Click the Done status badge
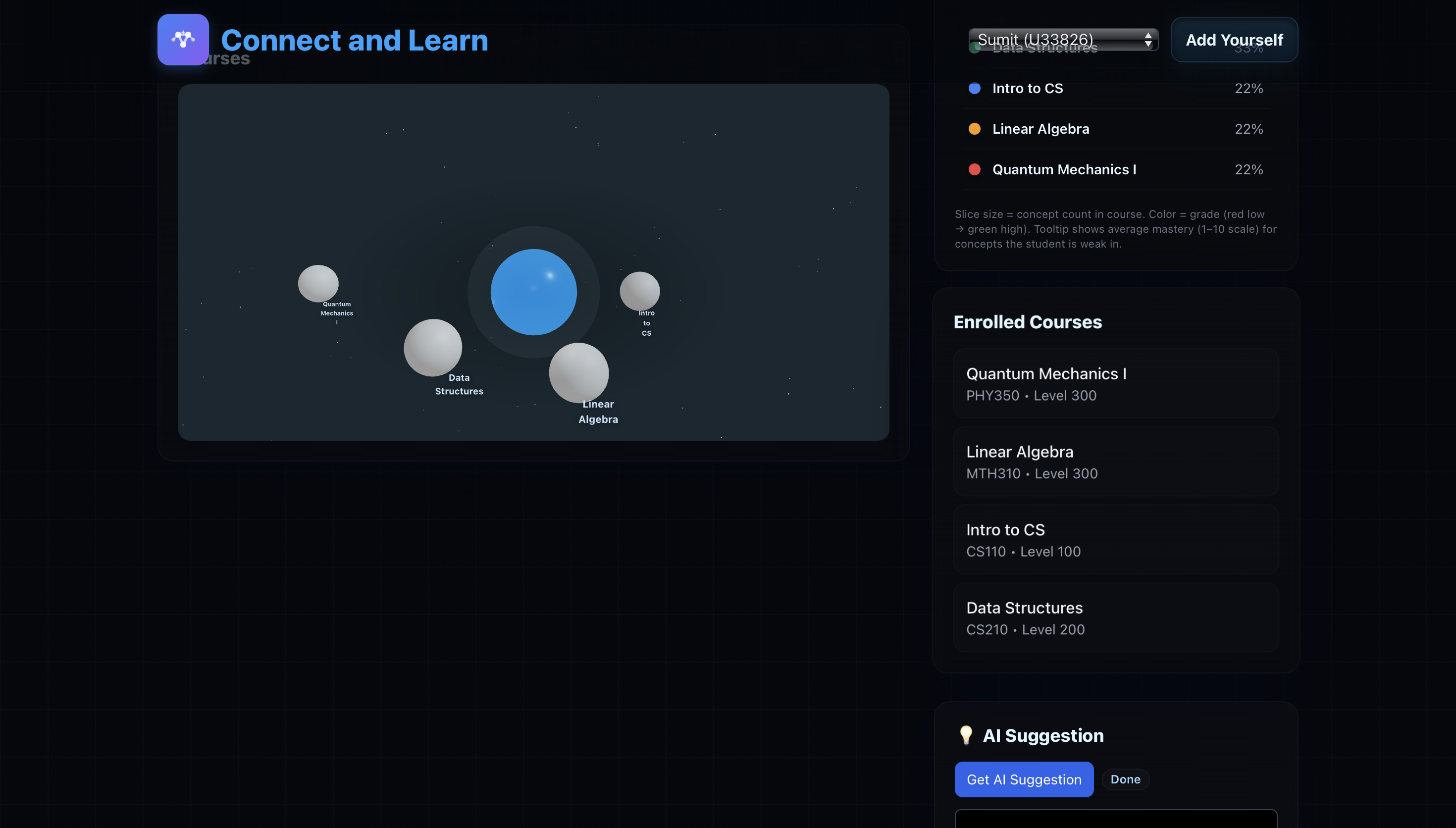This screenshot has height=828, width=1456. click(x=1125, y=779)
